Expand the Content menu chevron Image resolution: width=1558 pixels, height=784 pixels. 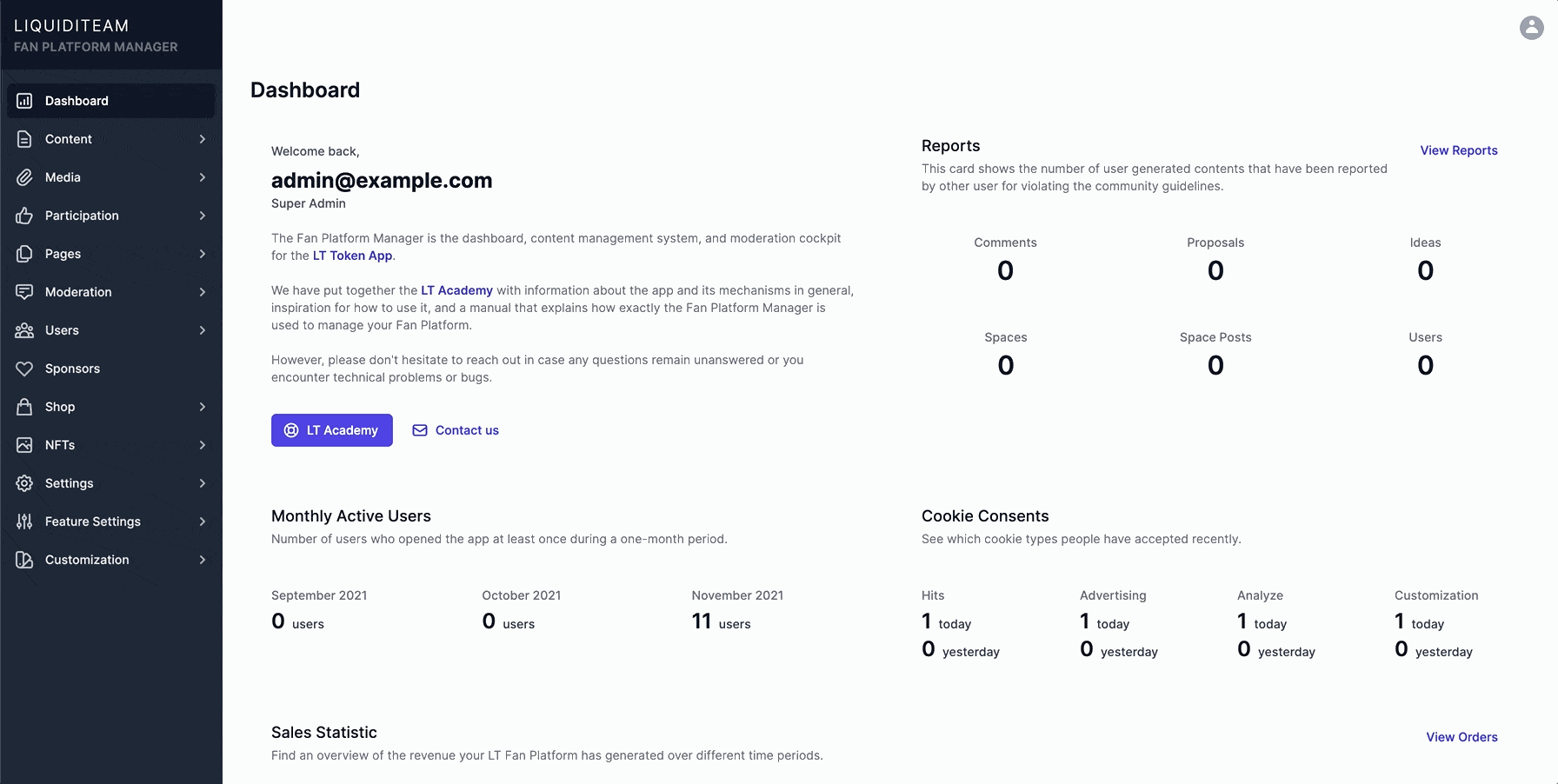(202, 139)
